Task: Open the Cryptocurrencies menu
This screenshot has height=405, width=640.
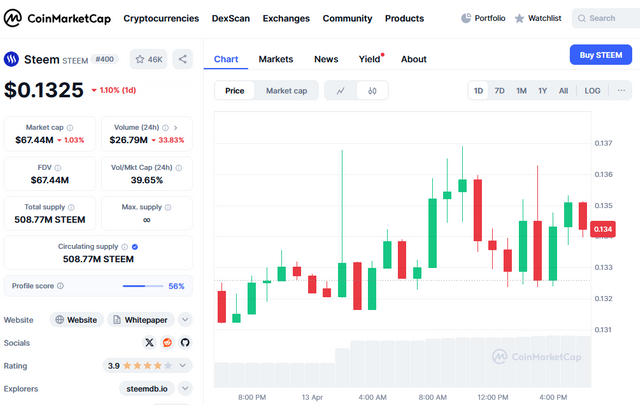Action: coord(161,18)
